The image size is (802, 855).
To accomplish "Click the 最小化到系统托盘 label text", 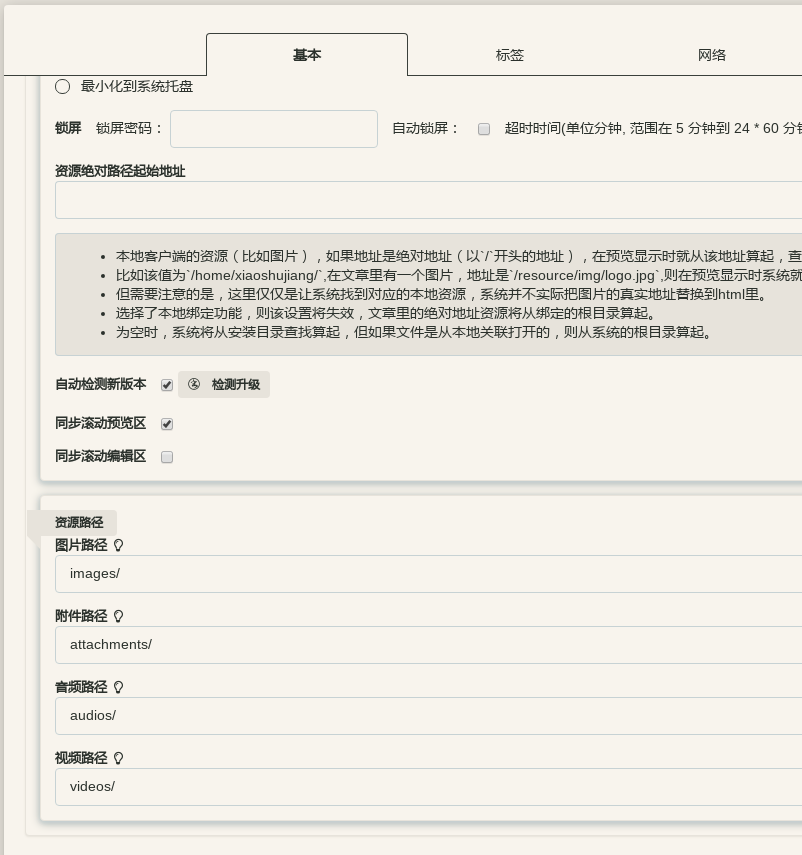I will point(137,86).
